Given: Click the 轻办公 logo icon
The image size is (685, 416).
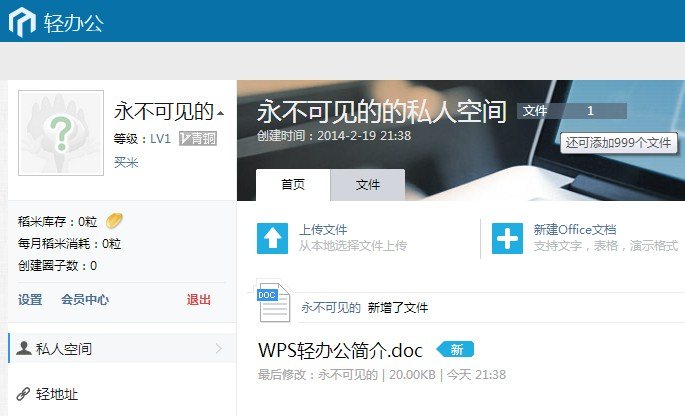Looking at the screenshot, I should [22, 22].
